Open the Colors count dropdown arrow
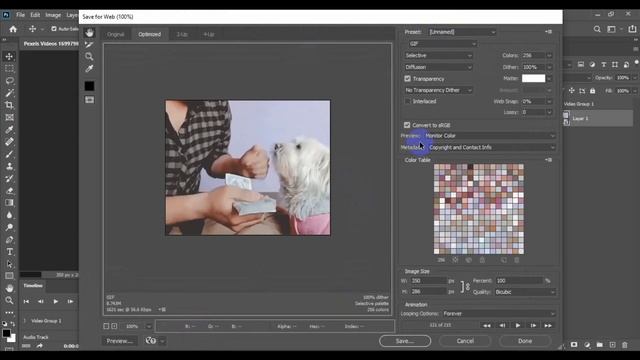The width and height of the screenshot is (640, 360). coord(549,56)
